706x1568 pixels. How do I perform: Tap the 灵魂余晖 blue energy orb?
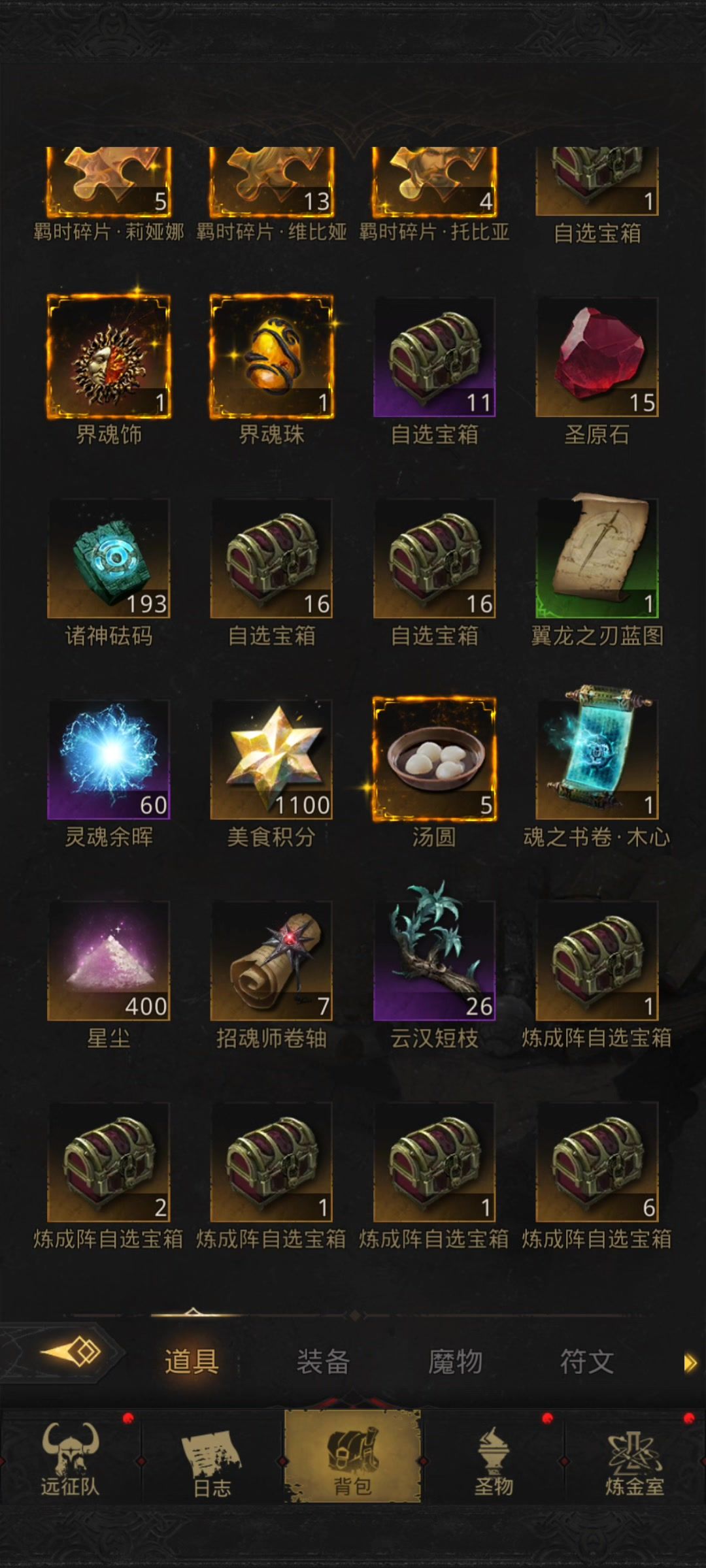pyautogui.click(x=109, y=759)
